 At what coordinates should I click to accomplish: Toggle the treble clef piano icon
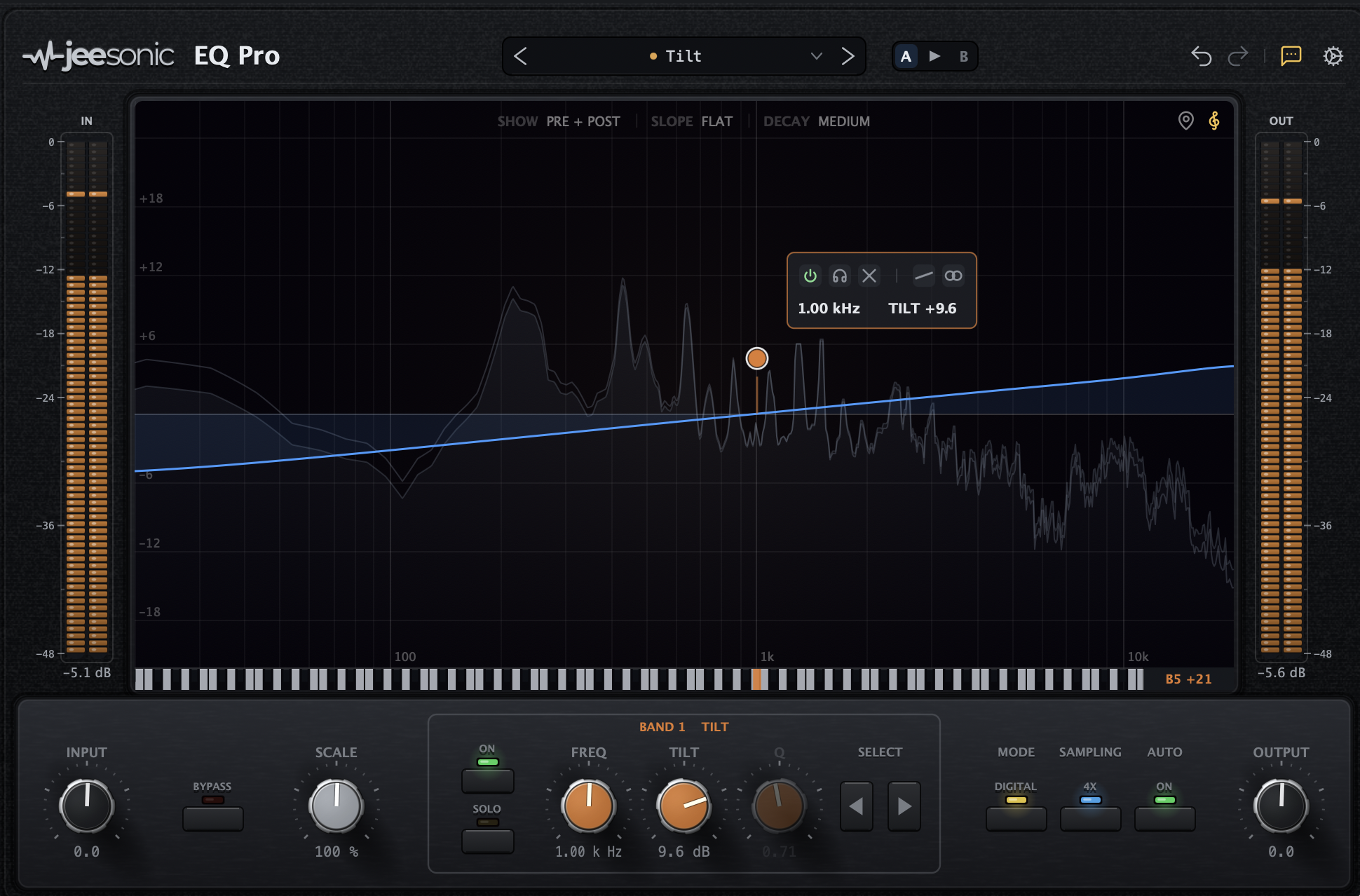(1214, 121)
